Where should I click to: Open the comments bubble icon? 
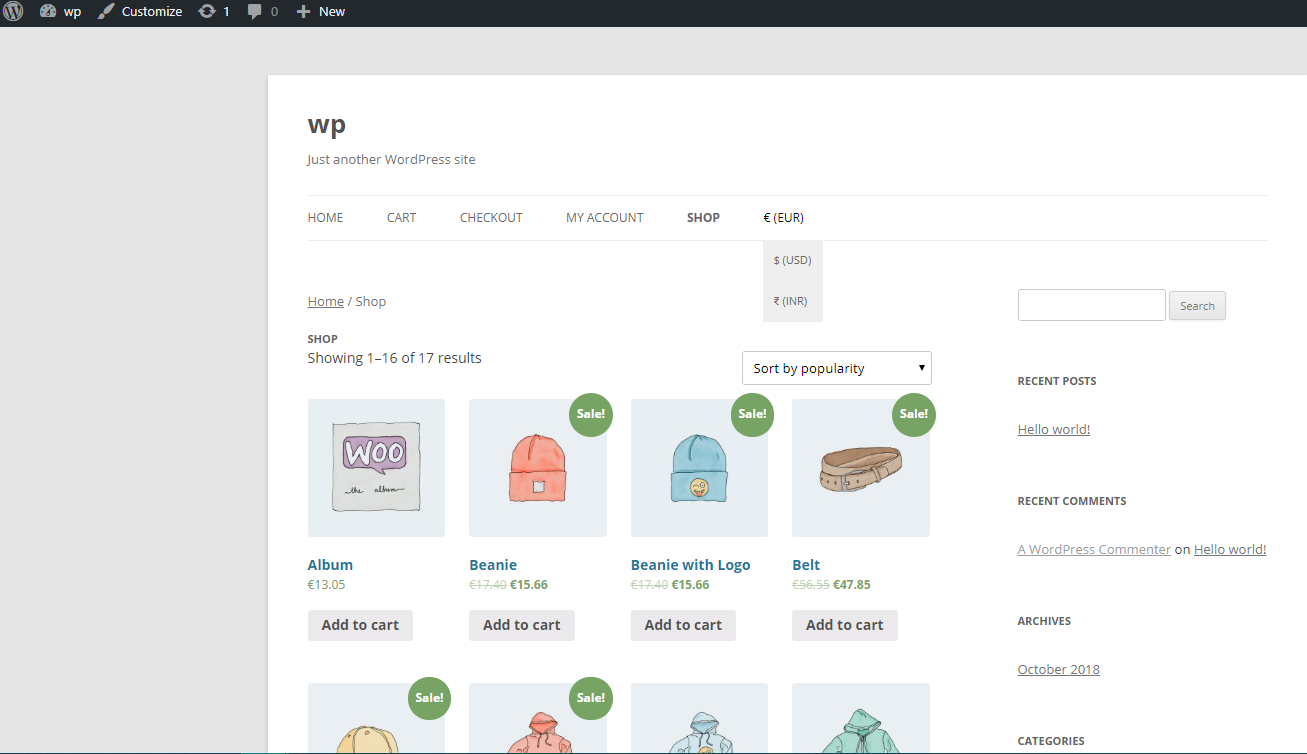pos(256,12)
